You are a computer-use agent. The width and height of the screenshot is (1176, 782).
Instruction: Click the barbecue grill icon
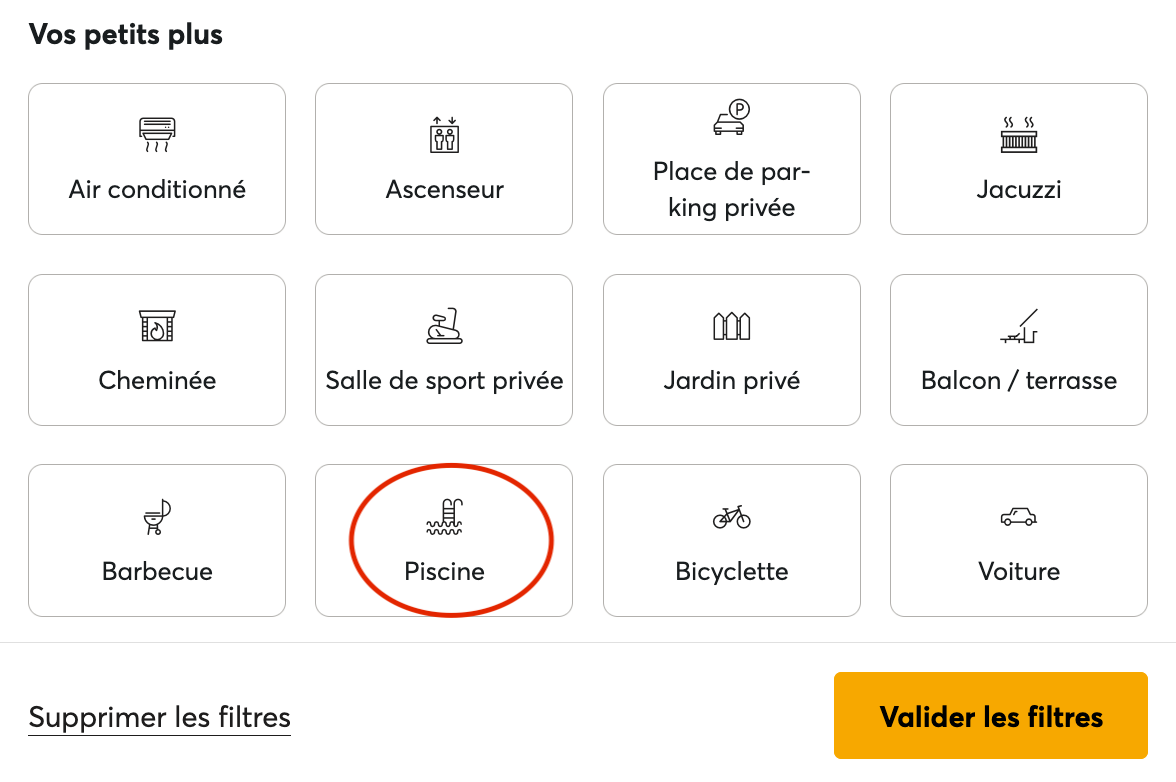click(157, 517)
